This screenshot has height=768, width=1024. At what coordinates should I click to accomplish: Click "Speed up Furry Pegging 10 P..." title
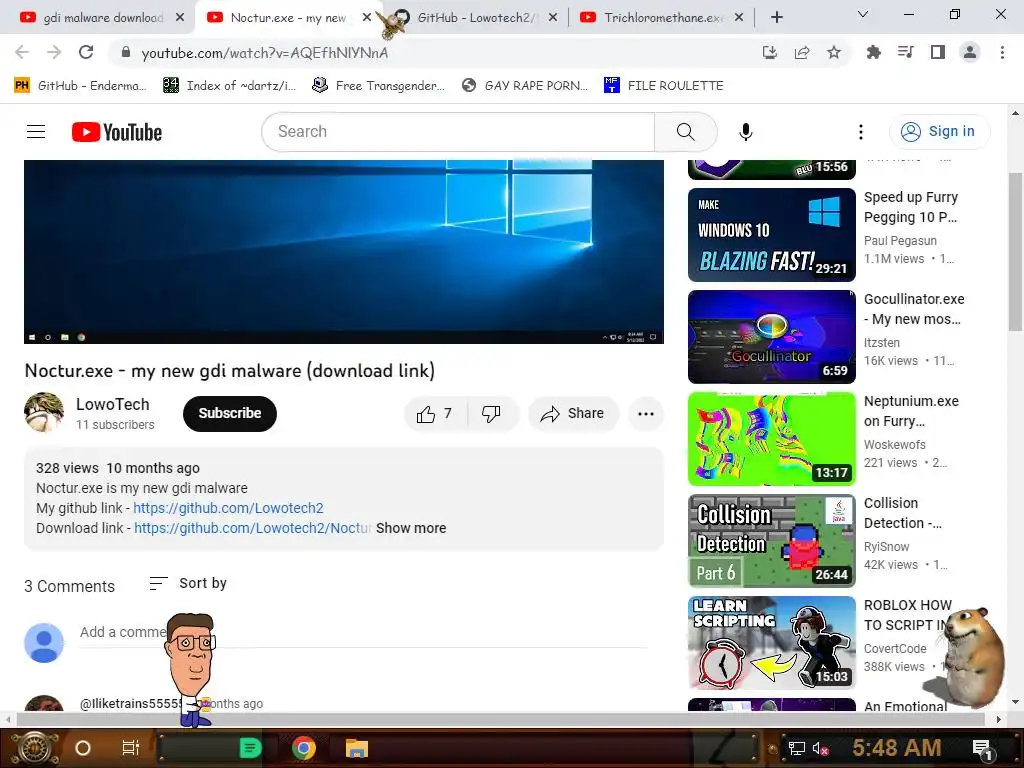910,207
